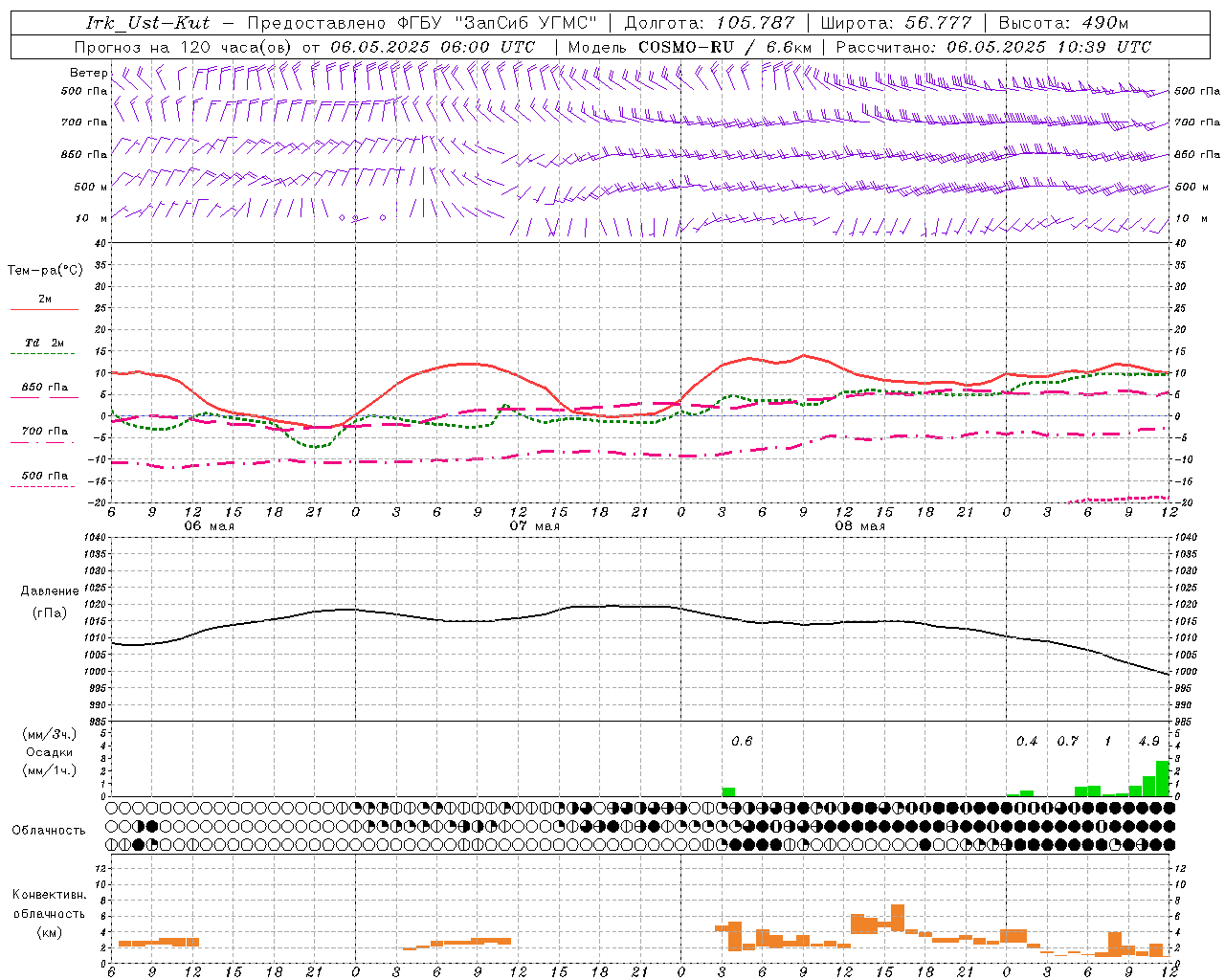Click the solid line sample under the 2м legend
This screenshot has width=1225, height=980.
pos(44,310)
